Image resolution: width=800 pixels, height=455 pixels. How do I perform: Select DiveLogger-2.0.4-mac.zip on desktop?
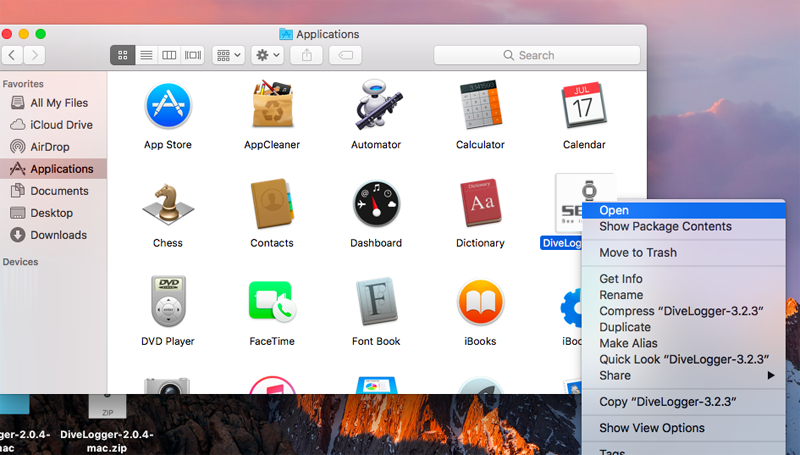(x=107, y=423)
